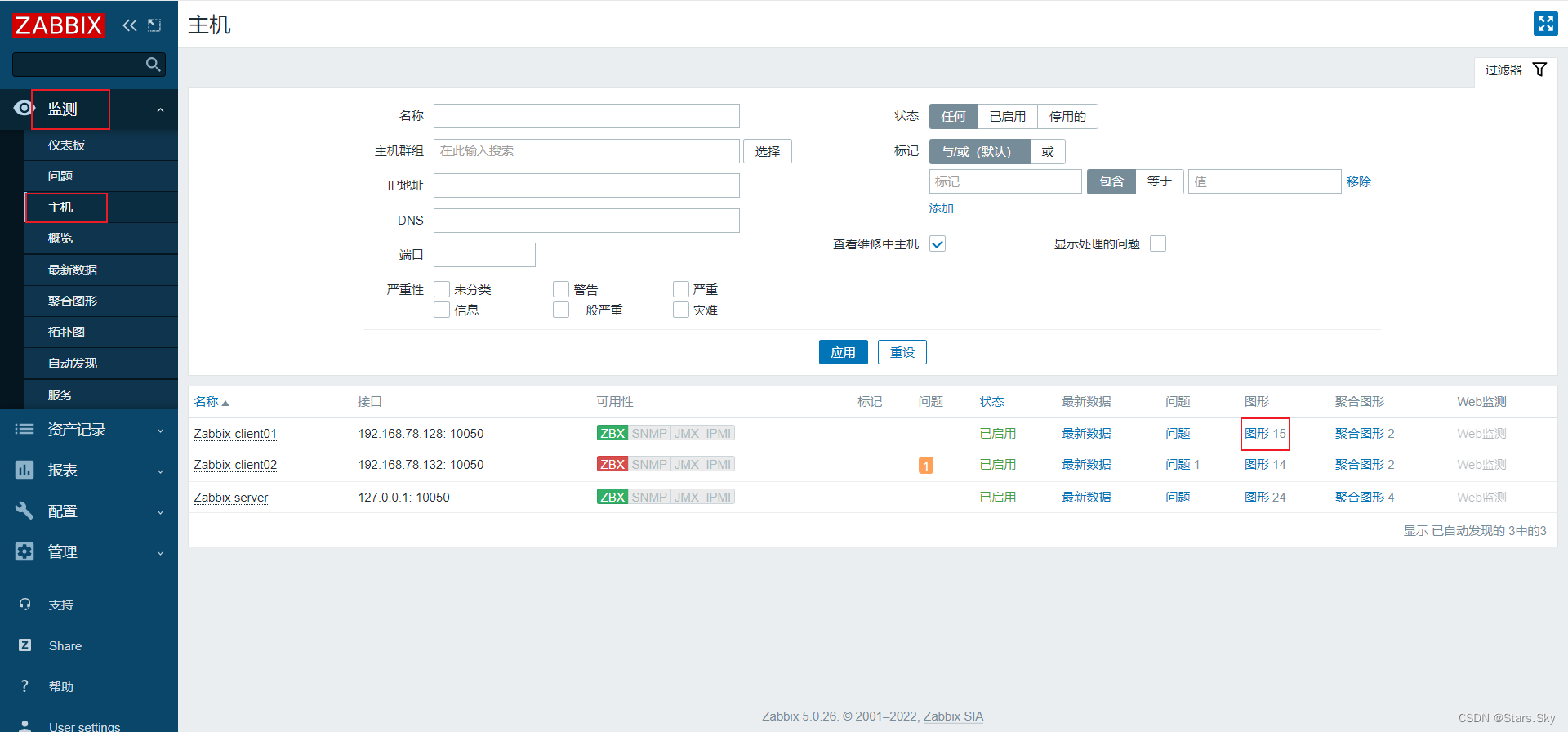Screen dimensions: 1568x732
Task: Click red ZBX badge for Zabbix-client02
Action: 612,464
